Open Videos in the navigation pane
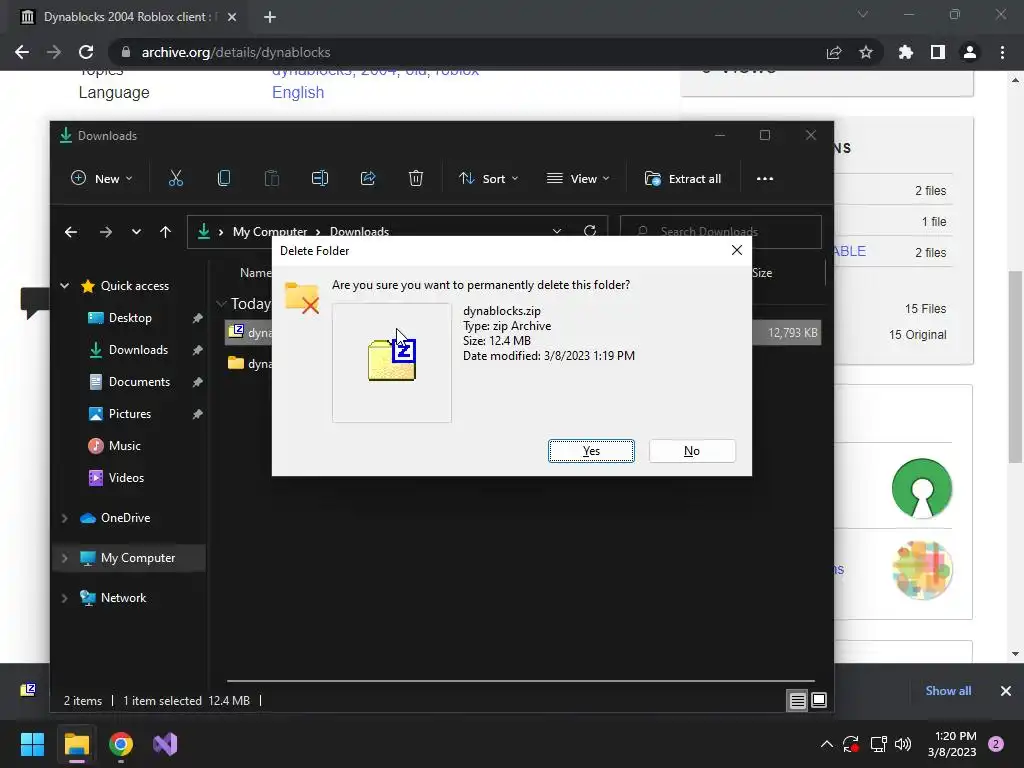Screen dimensions: 1024x768 click(126, 478)
